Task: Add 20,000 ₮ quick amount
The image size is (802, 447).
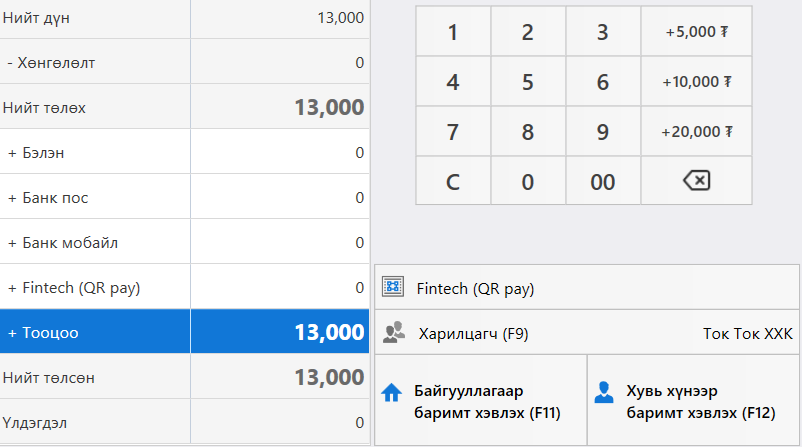Action: coord(696,131)
